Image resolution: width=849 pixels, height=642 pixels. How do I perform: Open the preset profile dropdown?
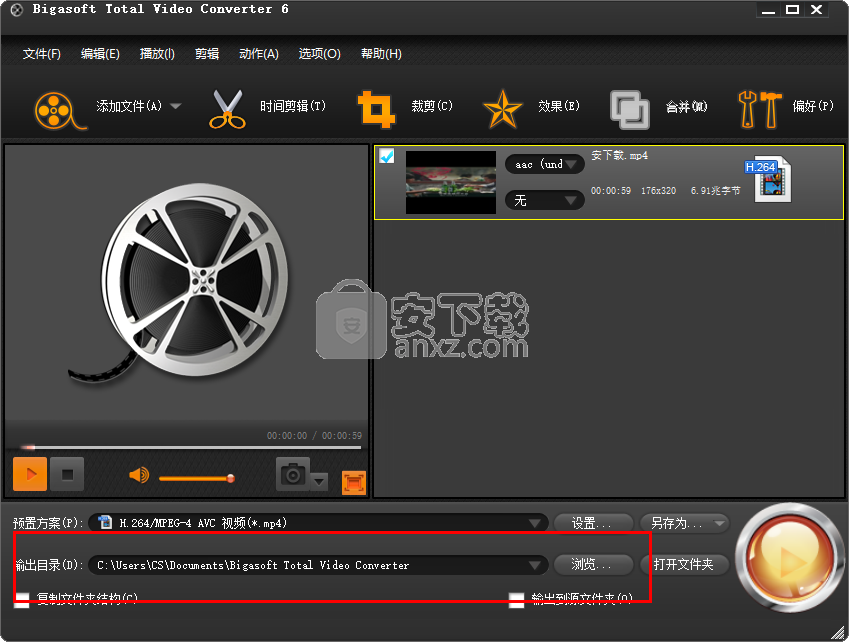[x=318, y=523]
